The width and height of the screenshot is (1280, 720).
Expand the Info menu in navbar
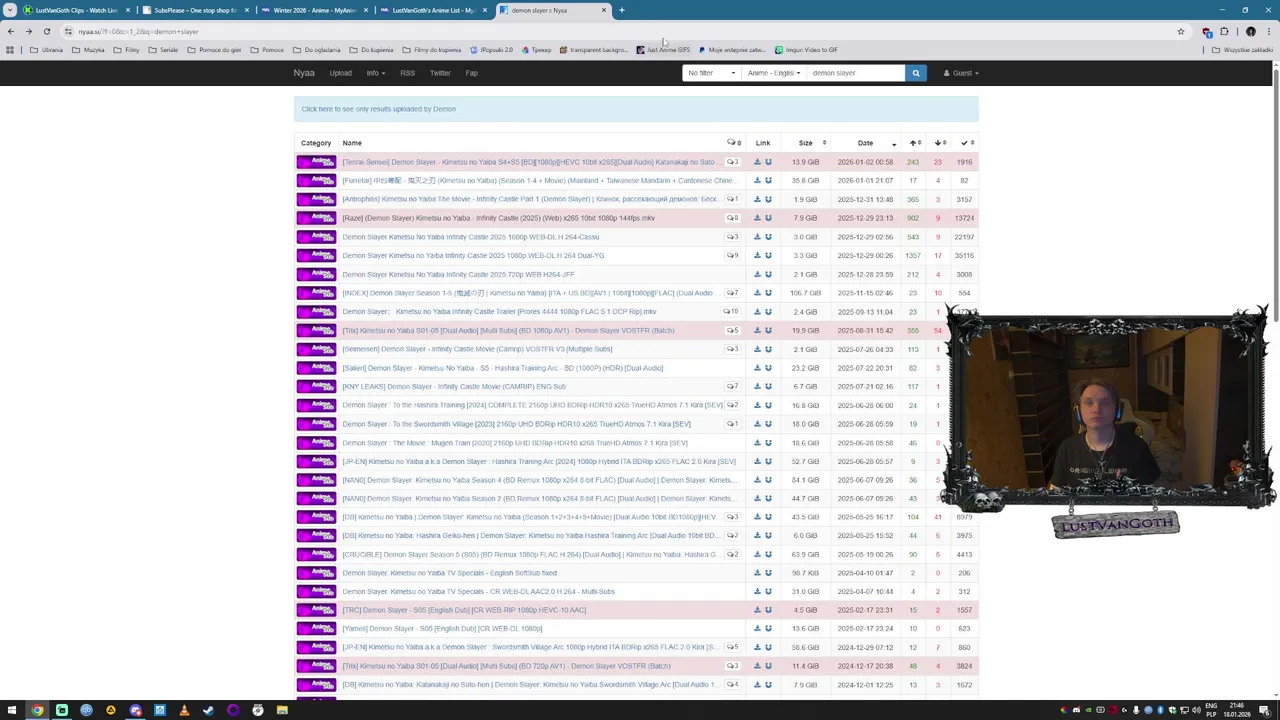point(374,73)
